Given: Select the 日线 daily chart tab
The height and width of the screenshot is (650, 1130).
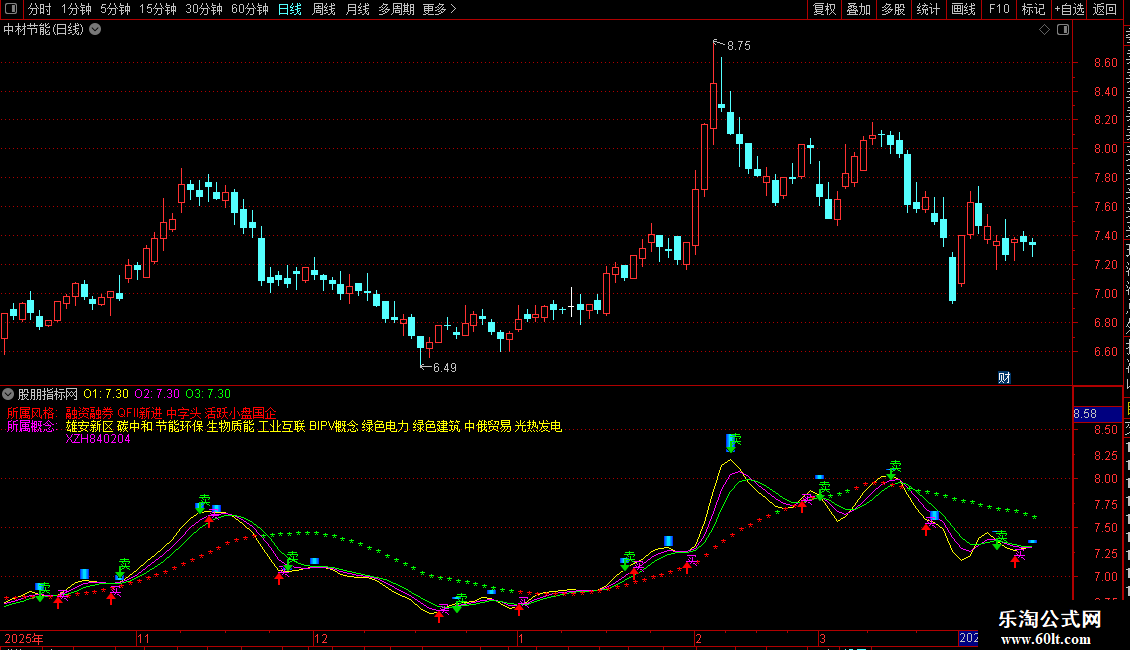Looking at the screenshot, I should (290, 9).
